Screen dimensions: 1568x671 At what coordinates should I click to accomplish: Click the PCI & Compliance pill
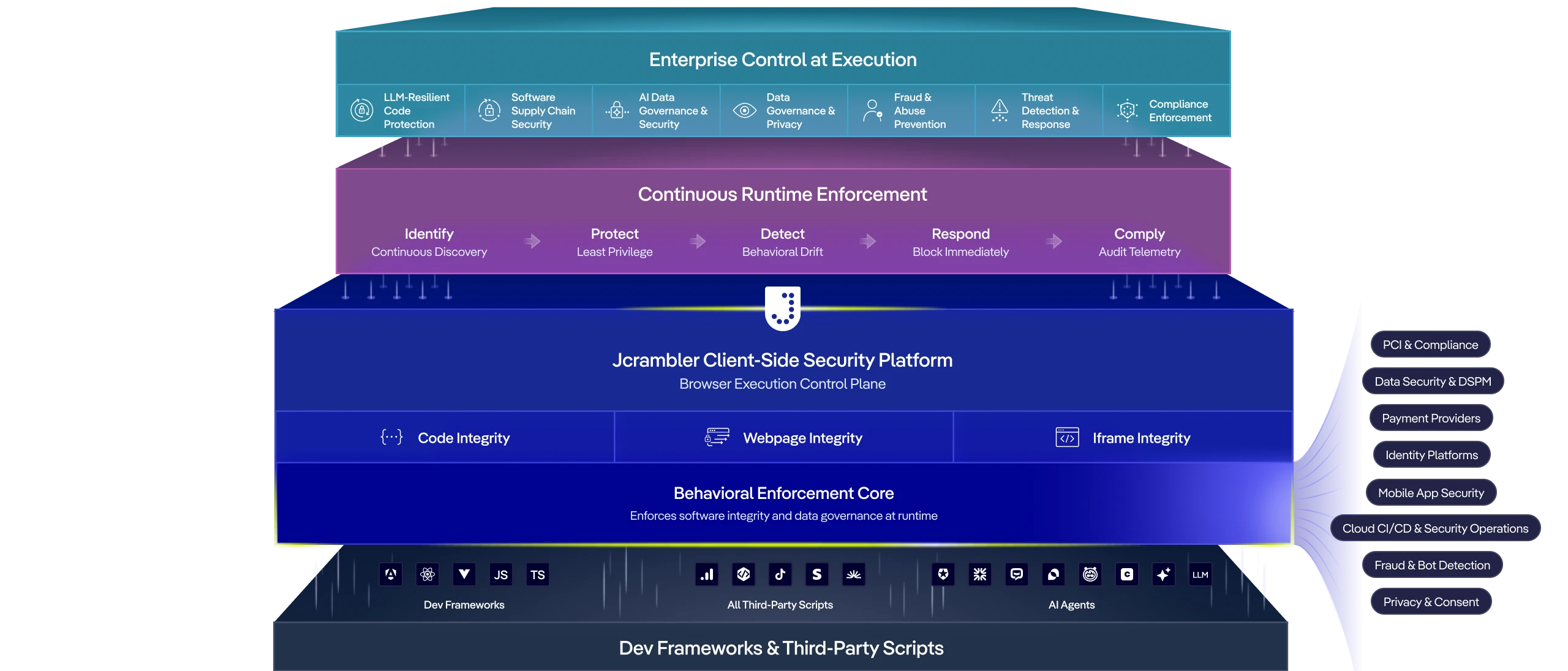[x=1430, y=345]
